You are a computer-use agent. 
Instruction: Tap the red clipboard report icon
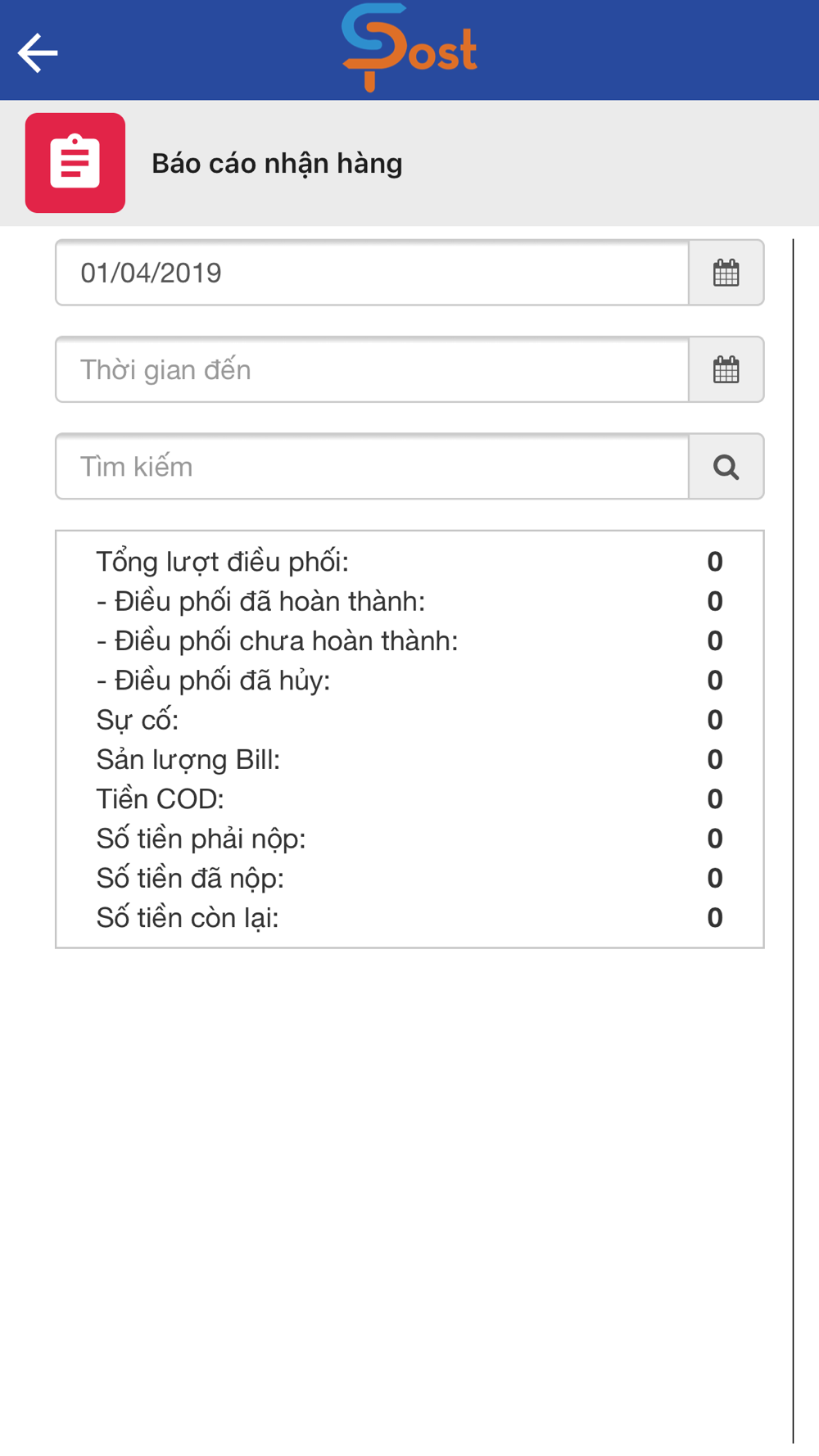pyautogui.click(x=75, y=163)
